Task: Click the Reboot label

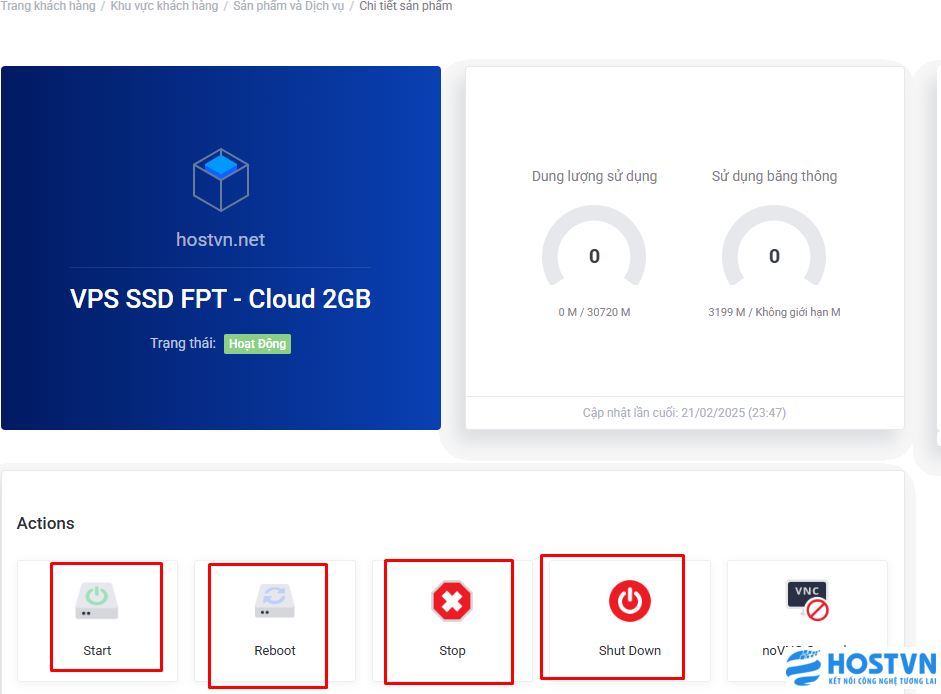Action: [x=275, y=651]
